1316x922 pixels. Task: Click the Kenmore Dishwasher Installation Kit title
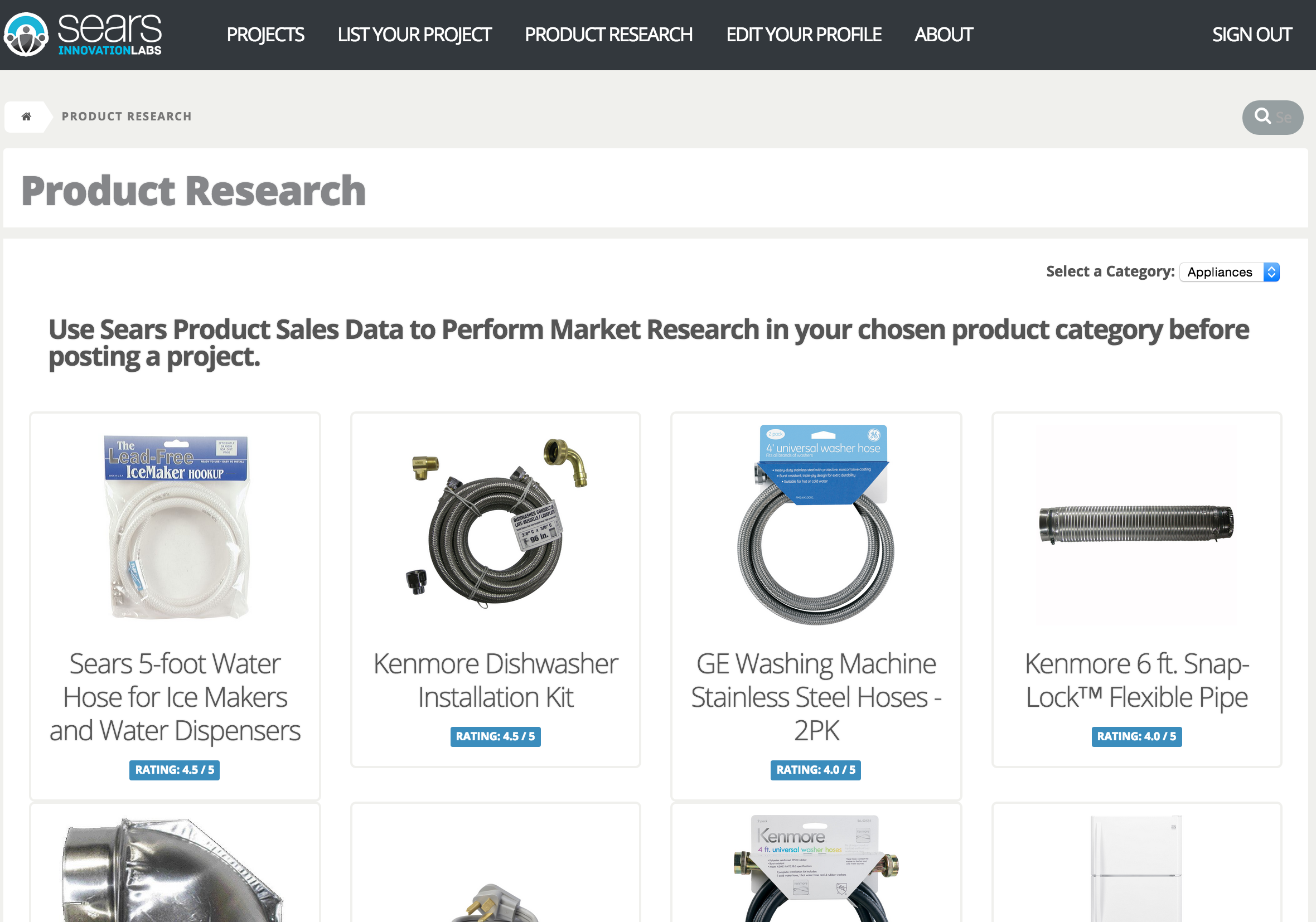(x=495, y=680)
